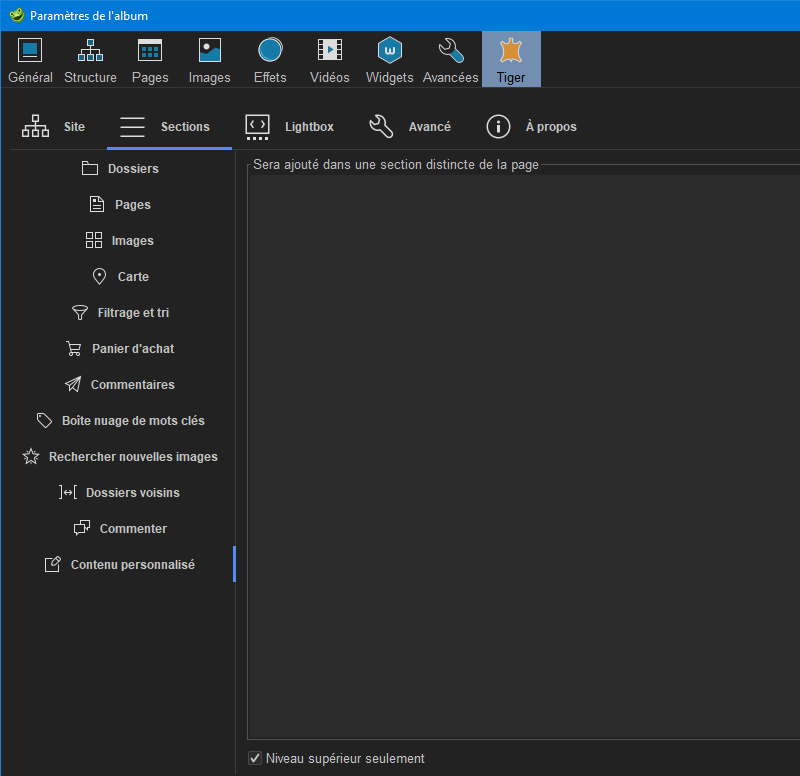The height and width of the screenshot is (776, 800).
Task: Switch to the Lightbox tab
Action: click(x=290, y=127)
